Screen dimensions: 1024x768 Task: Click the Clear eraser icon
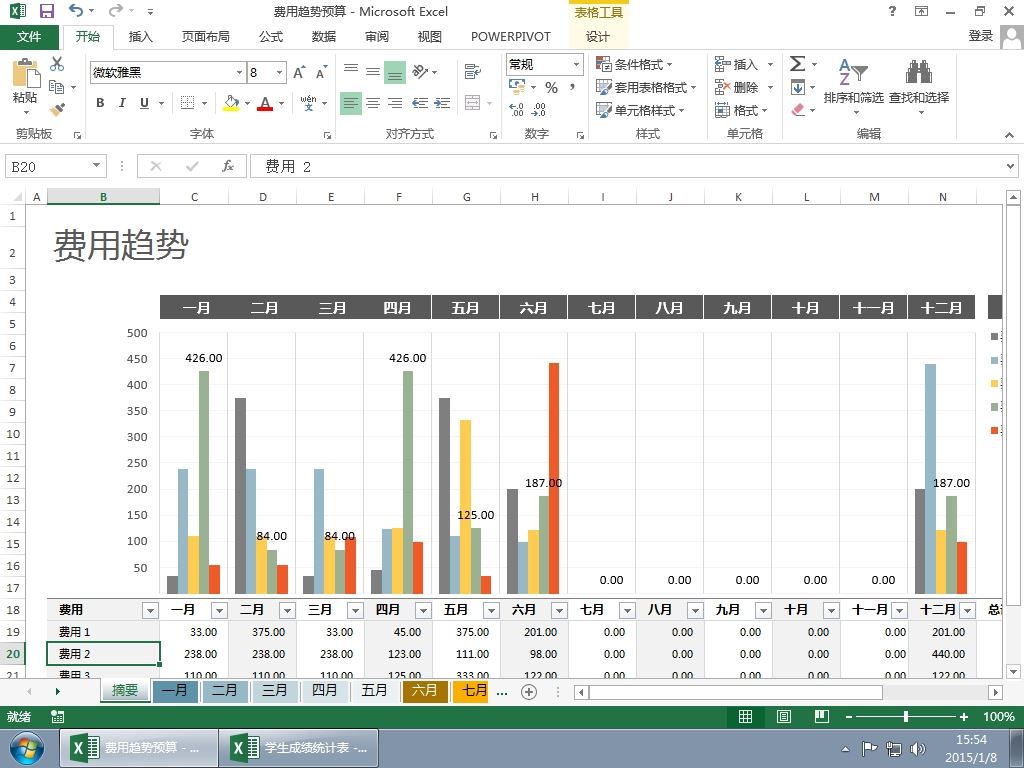(797, 110)
